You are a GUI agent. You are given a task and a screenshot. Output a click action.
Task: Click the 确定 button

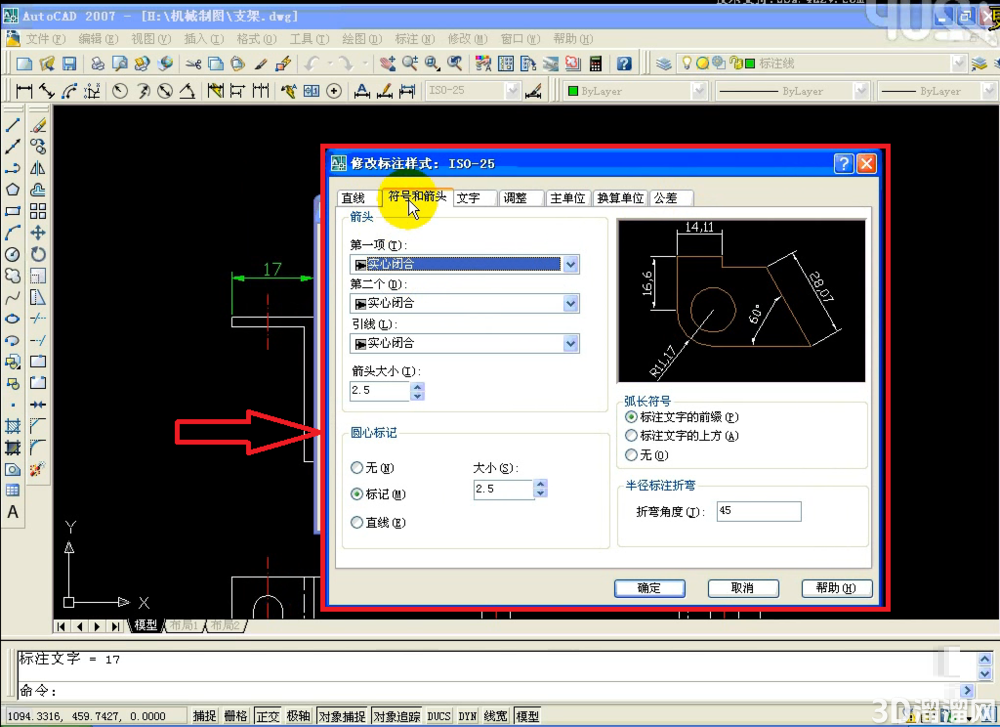[650, 588]
